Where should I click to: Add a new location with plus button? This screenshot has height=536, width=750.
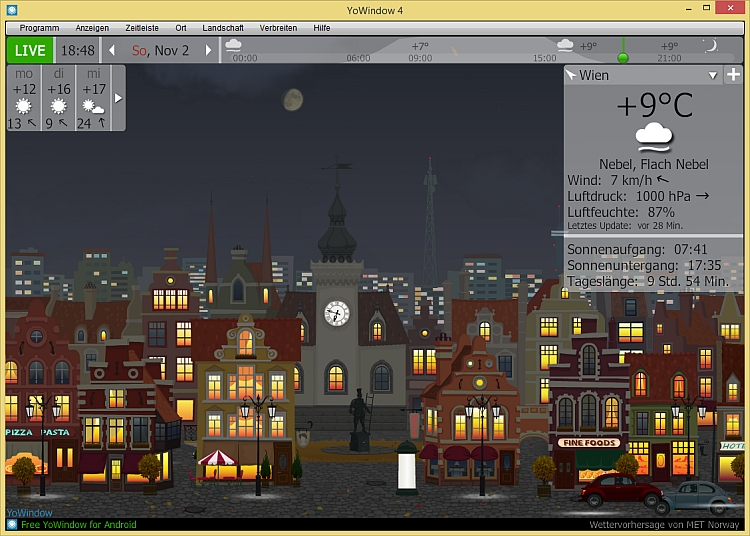pos(733,75)
